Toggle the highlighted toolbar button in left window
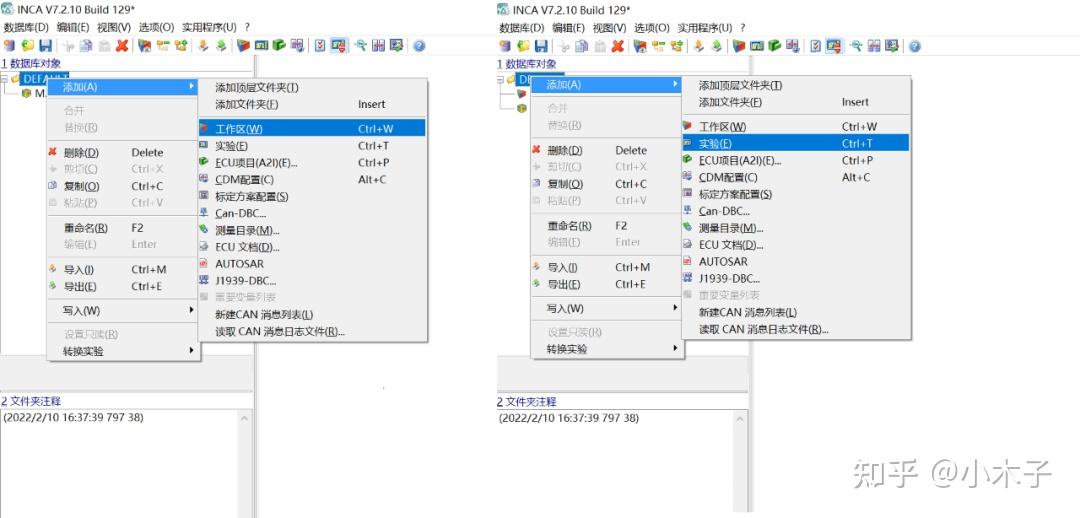This screenshot has width=1080, height=518. [338, 45]
